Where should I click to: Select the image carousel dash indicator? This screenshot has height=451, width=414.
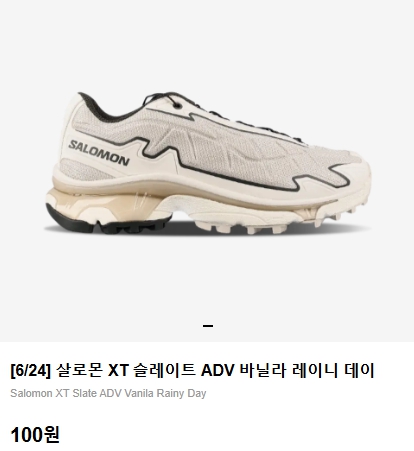(x=208, y=326)
